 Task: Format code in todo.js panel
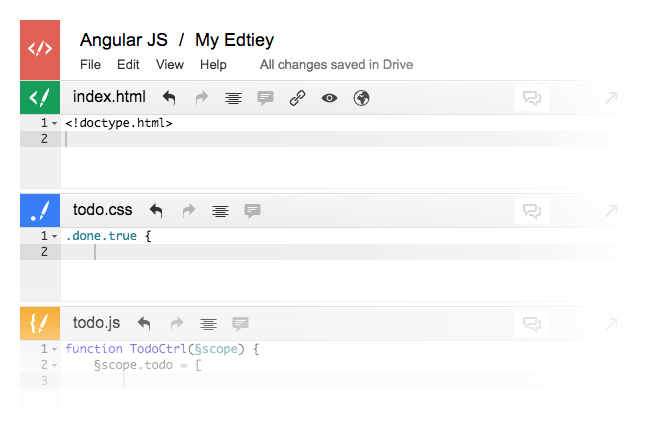tap(208, 324)
